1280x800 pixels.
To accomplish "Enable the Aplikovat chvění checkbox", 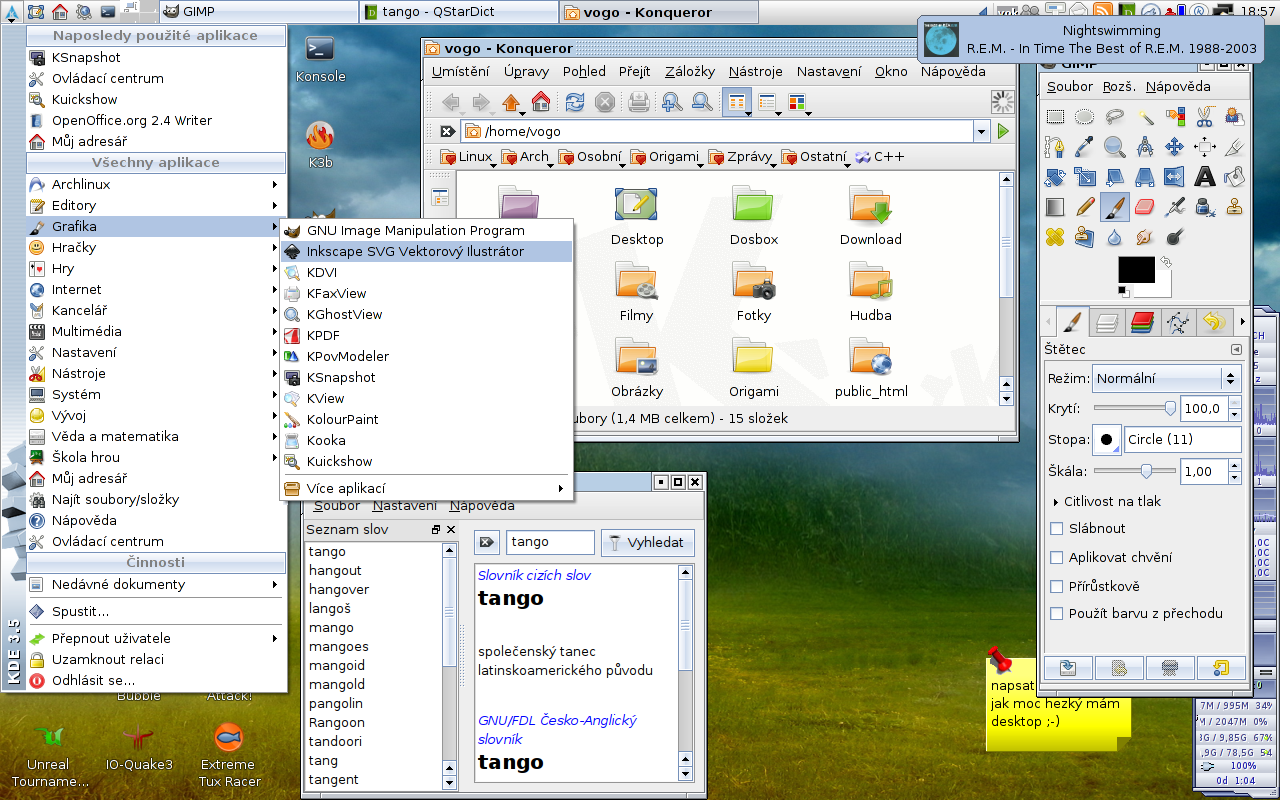I will pos(1057,557).
